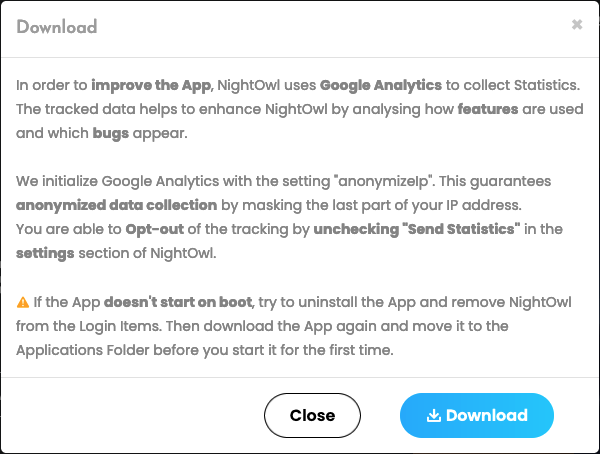Click the "Applications Folder" text
The width and height of the screenshot is (600, 454).
[x=83, y=350]
